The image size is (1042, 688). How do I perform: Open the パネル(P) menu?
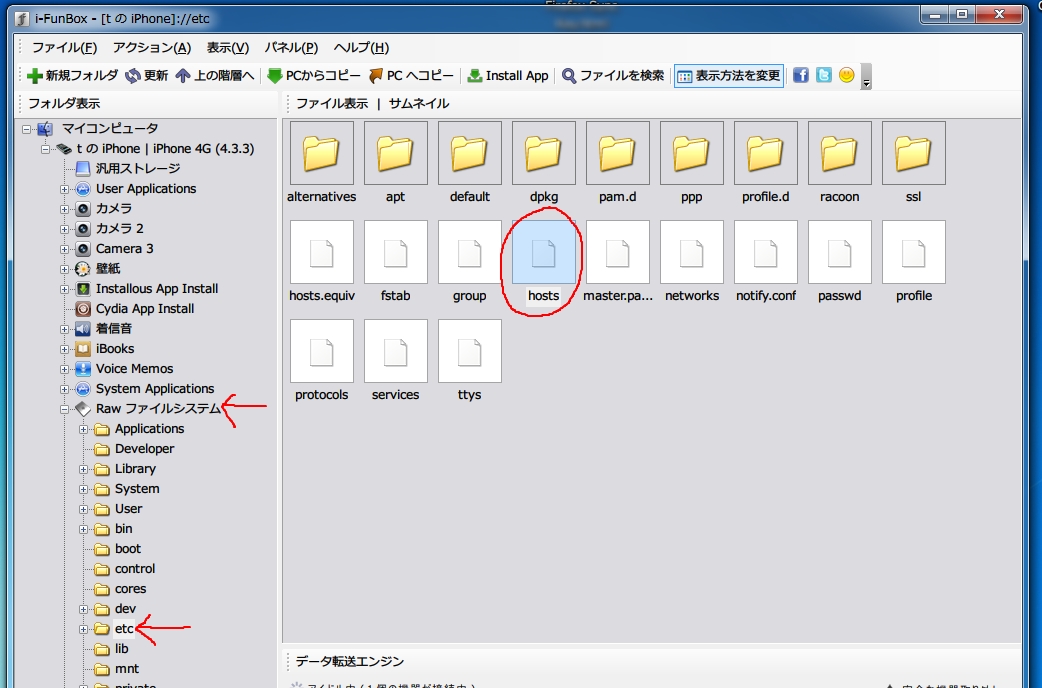tap(291, 48)
